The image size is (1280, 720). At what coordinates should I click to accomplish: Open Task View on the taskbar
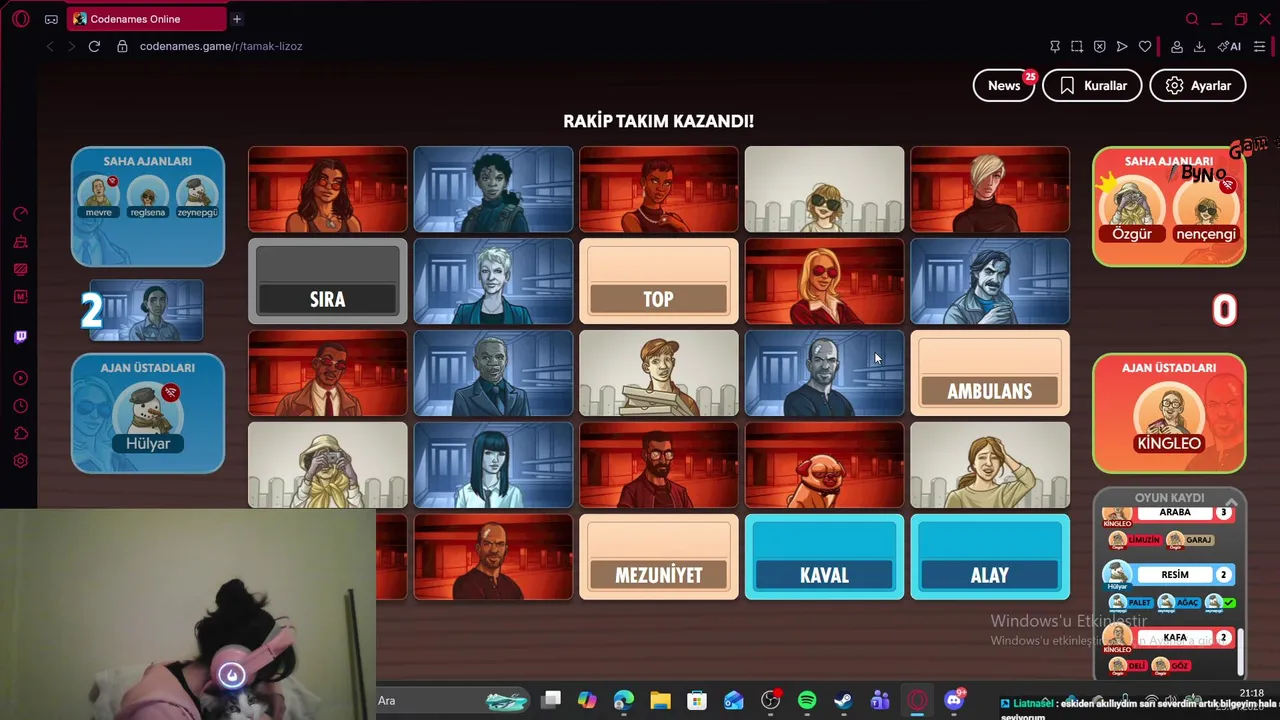click(x=551, y=701)
